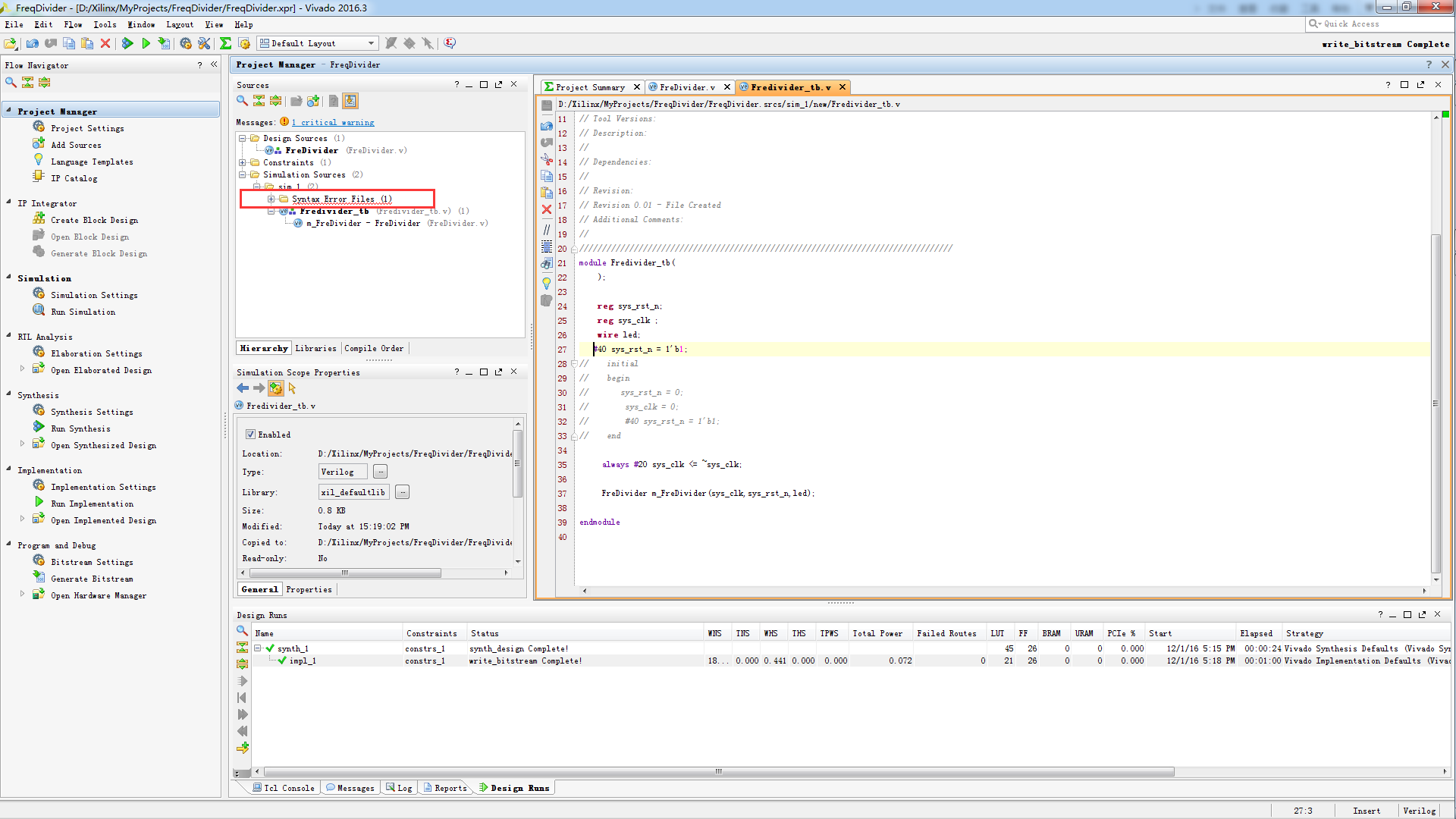This screenshot has height=819, width=1456.
Task: Click the 1 critical warning link
Action: (332, 122)
